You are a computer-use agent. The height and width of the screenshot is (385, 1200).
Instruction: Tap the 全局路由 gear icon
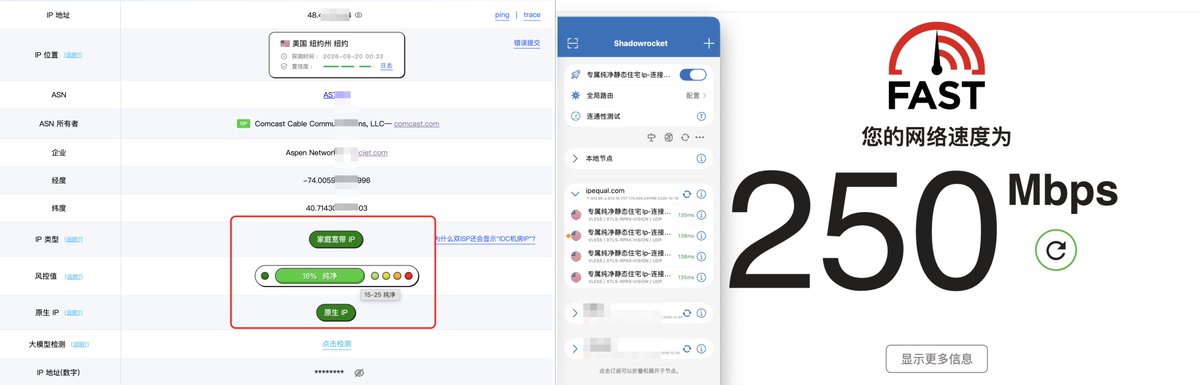tap(575, 95)
